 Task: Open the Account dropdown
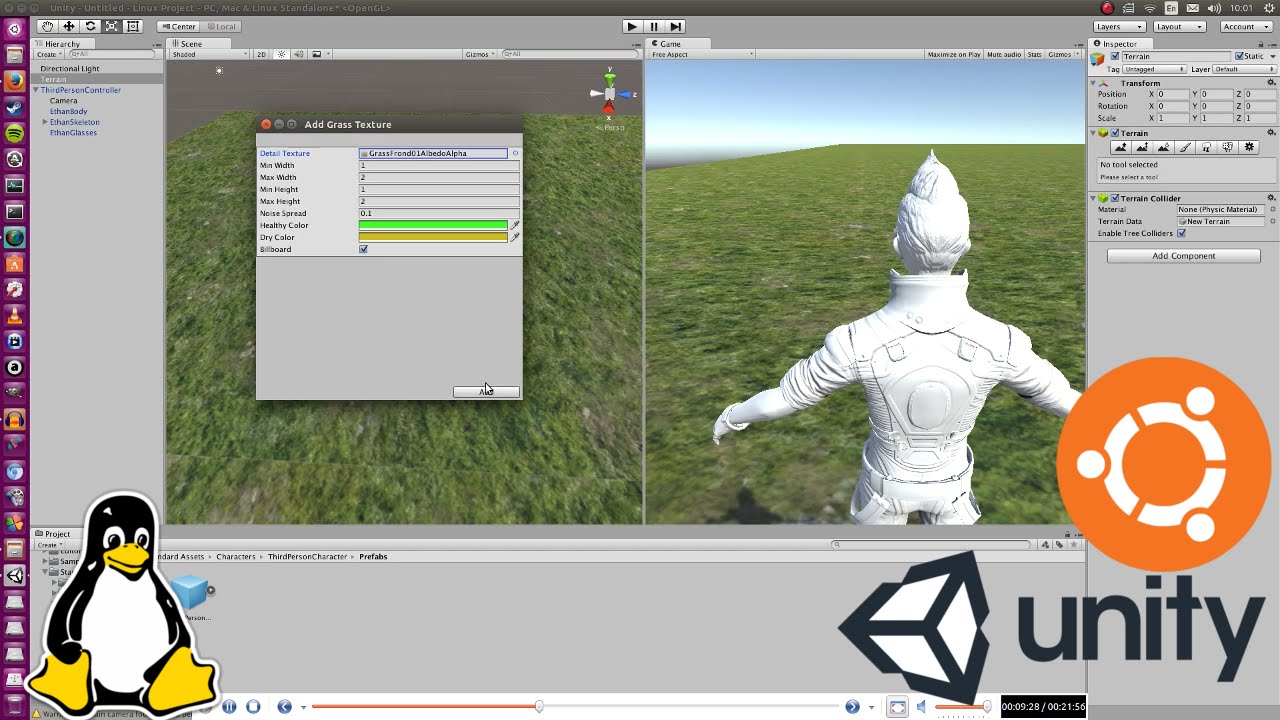pyautogui.click(x=1245, y=26)
